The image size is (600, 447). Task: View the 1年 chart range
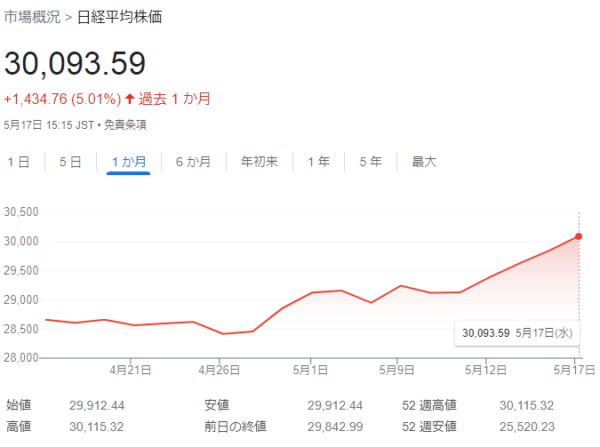click(319, 161)
